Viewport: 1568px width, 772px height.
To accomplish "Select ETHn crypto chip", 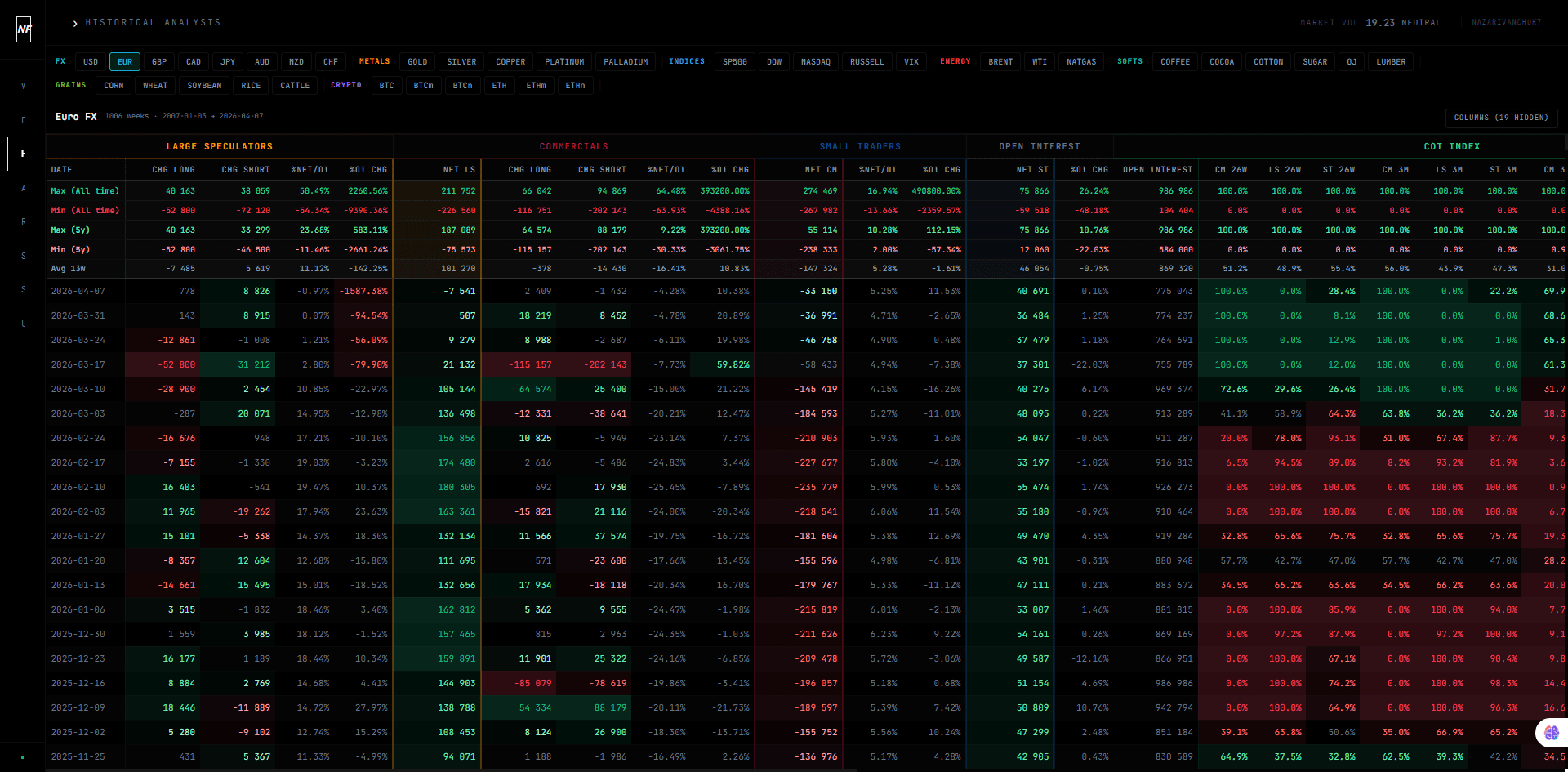I will coord(575,86).
